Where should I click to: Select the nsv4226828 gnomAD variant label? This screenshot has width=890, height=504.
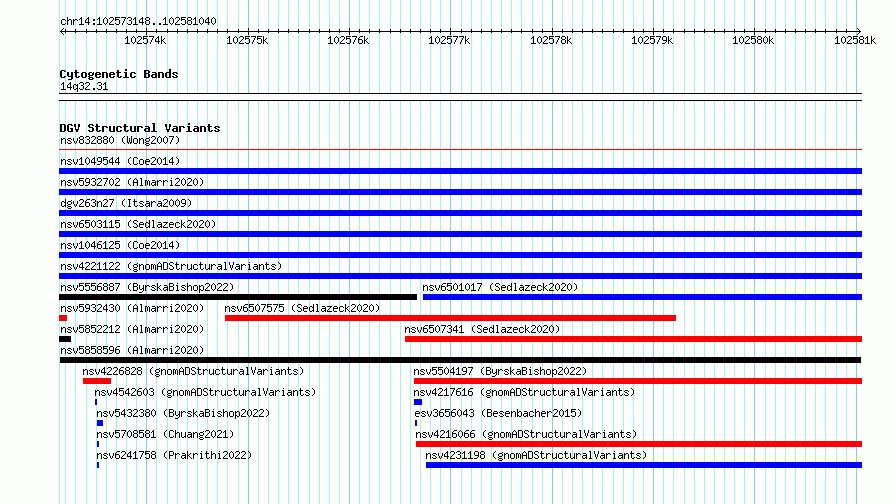click(x=193, y=371)
